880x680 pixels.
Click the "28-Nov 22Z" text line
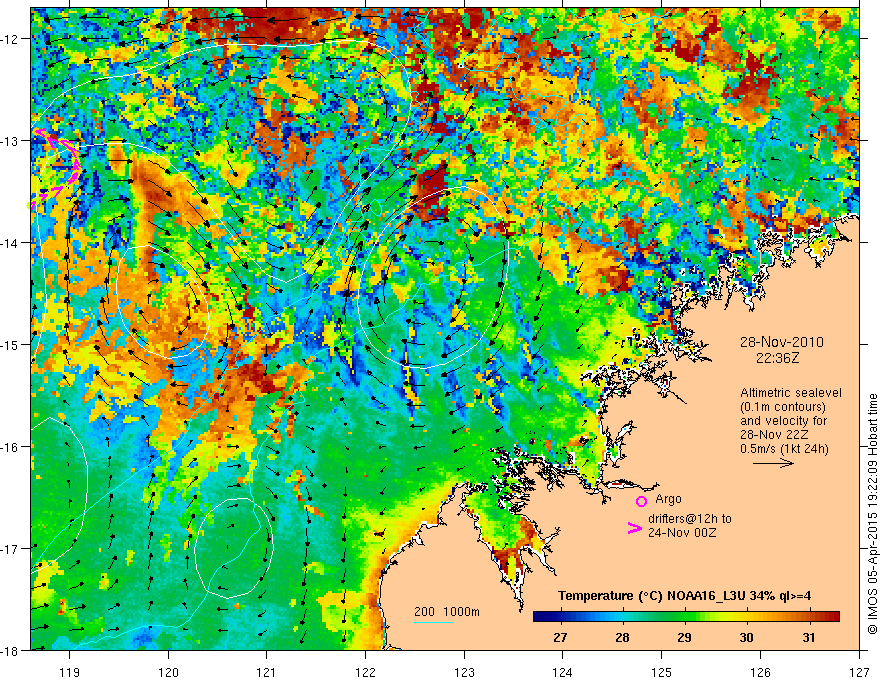773,435
